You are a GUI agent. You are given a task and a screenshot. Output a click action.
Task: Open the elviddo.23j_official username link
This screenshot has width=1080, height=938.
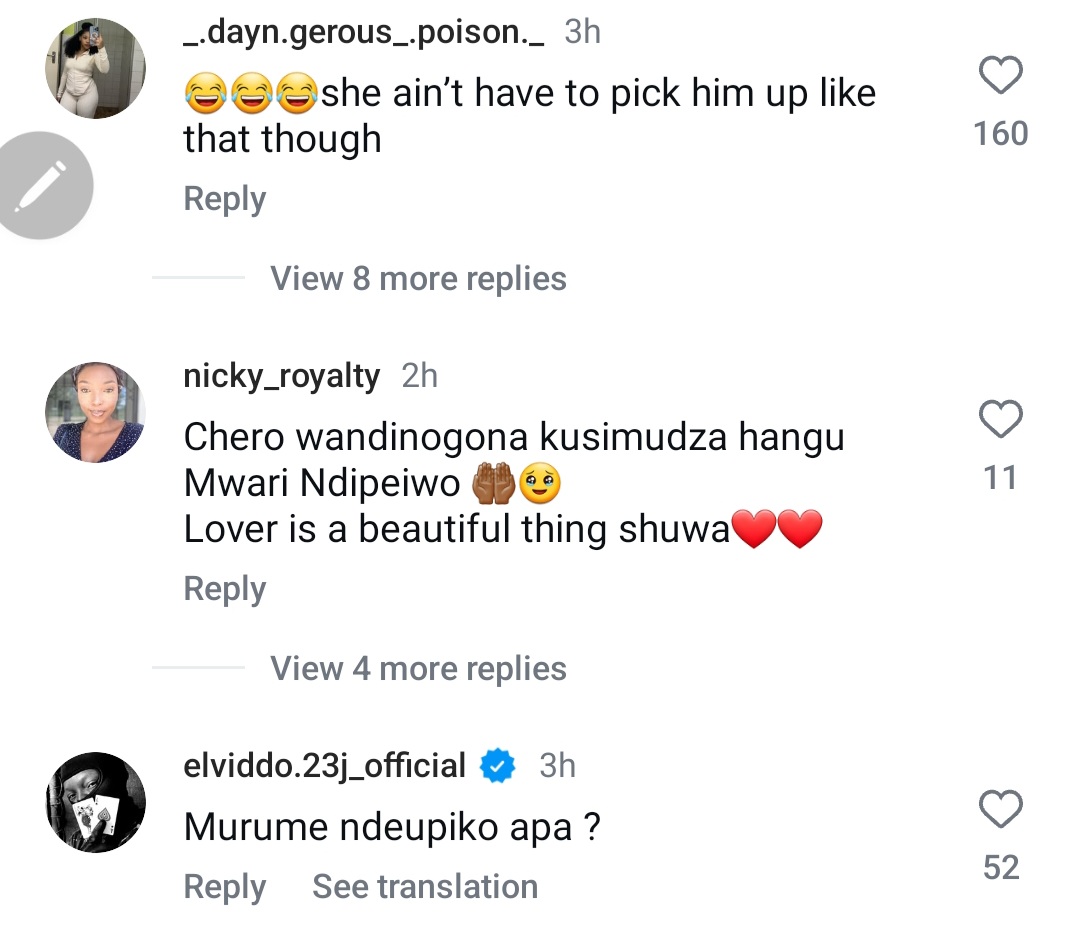(x=325, y=766)
